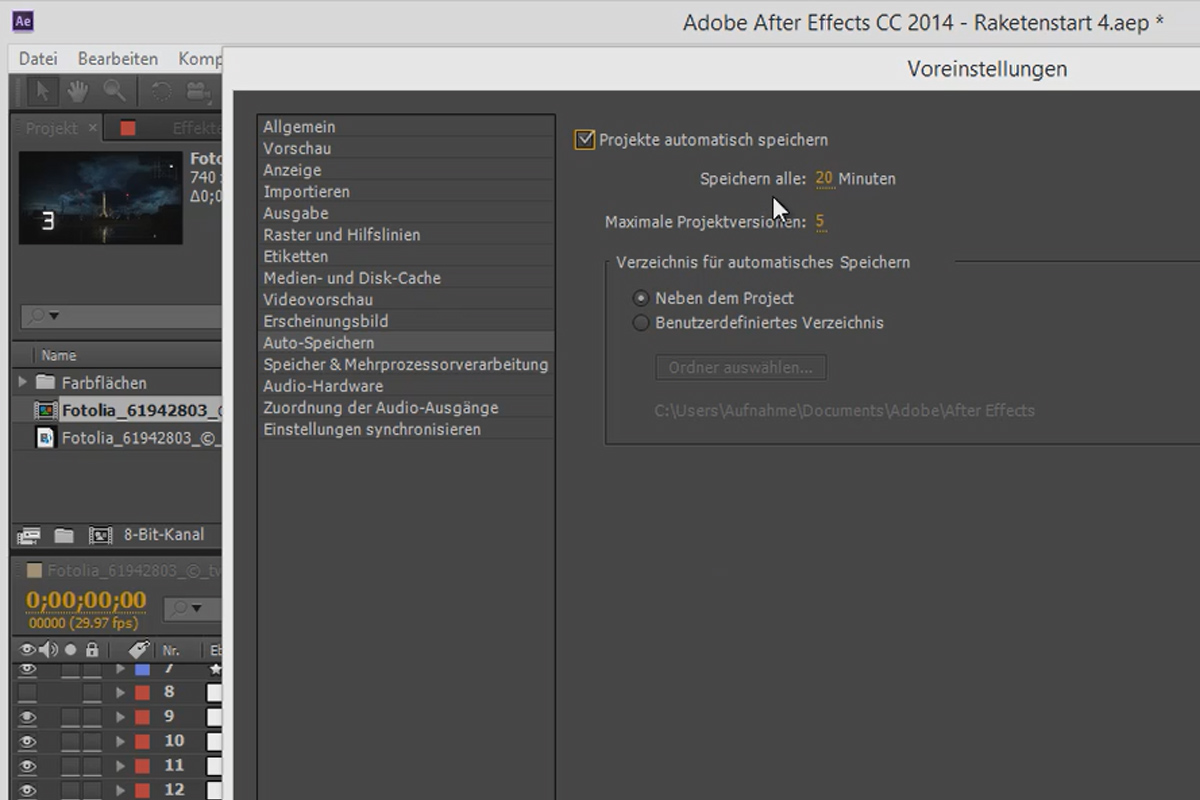Expand layer 9 properties
Image resolution: width=1200 pixels, height=800 pixels.
(x=121, y=717)
